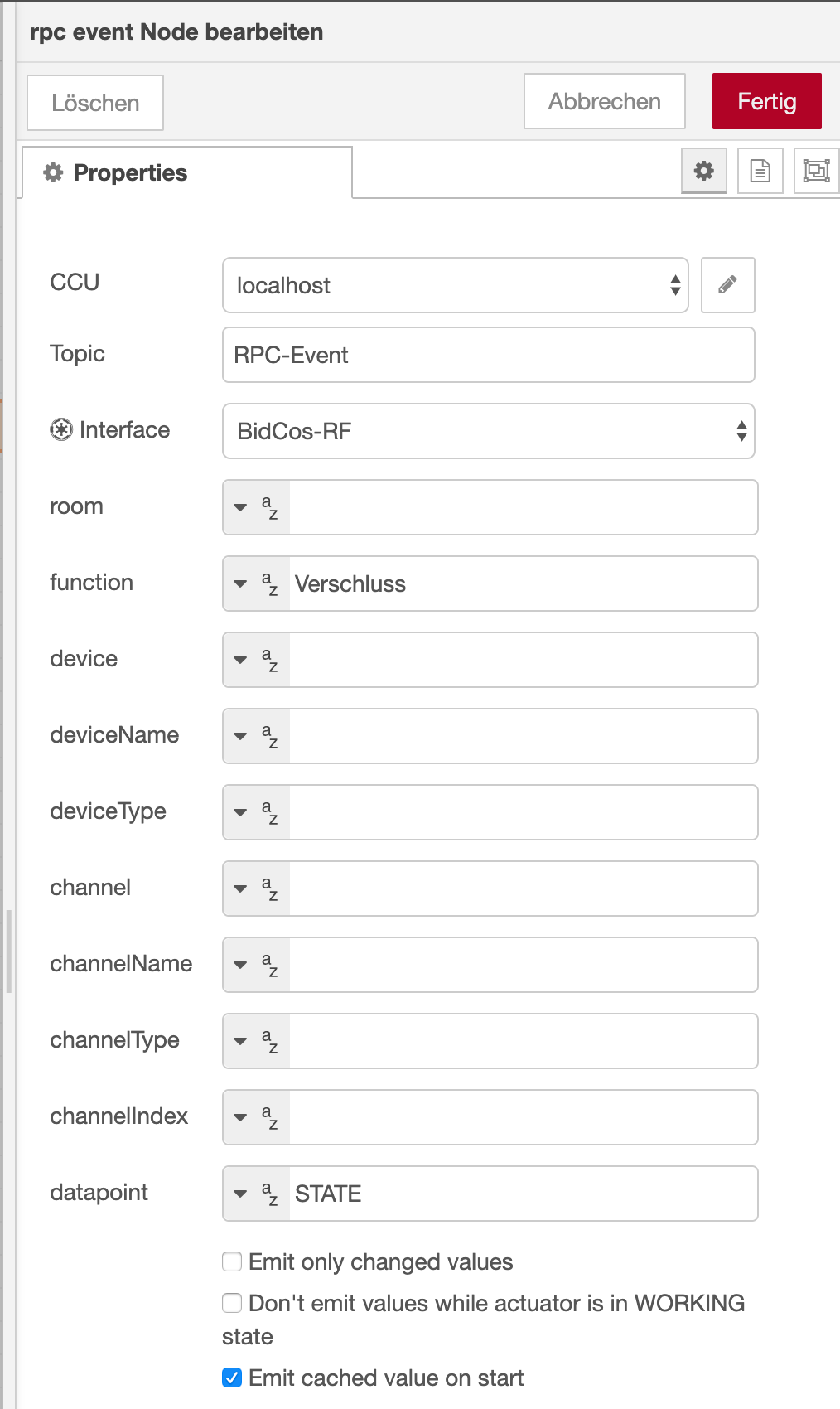
Task: Click the a-z matcher icon beside datapoint field
Action: (x=269, y=1194)
